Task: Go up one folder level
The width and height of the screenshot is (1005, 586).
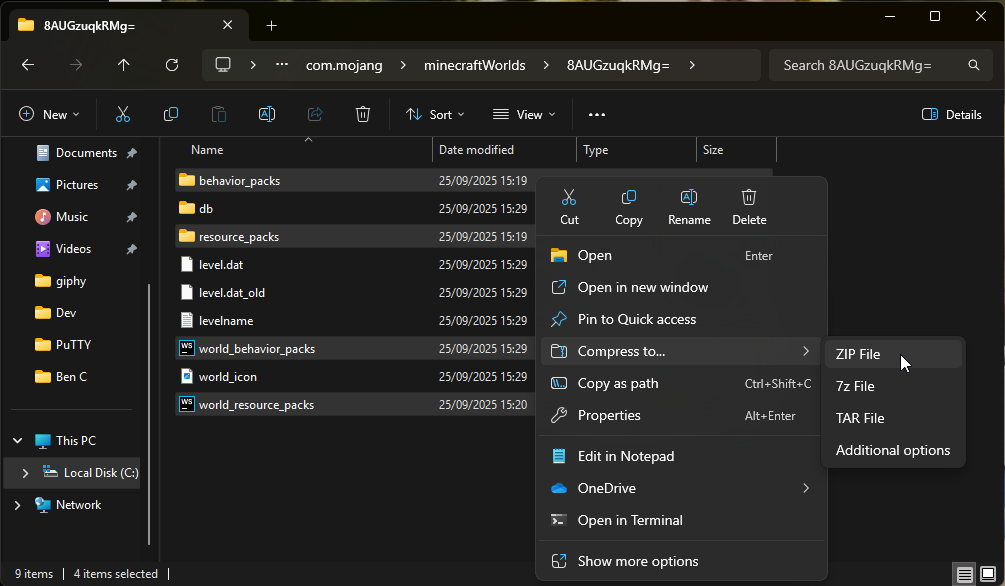Action: tap(124, 65)
